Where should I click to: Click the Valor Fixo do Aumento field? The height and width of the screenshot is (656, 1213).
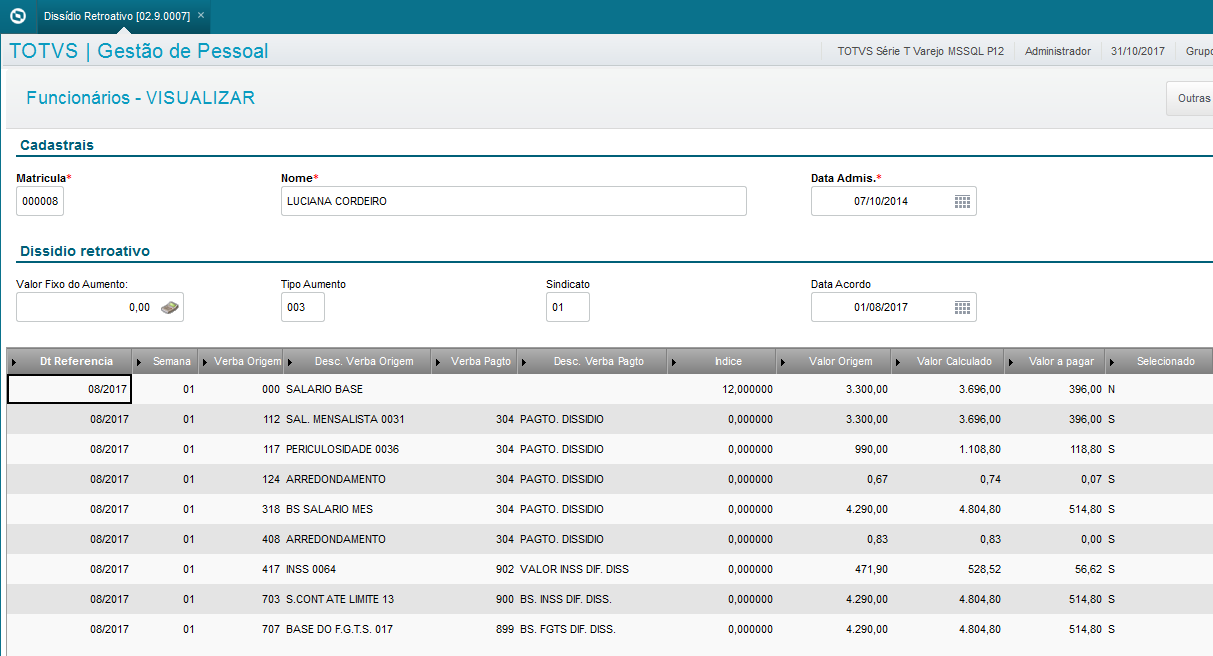(100, 307)
